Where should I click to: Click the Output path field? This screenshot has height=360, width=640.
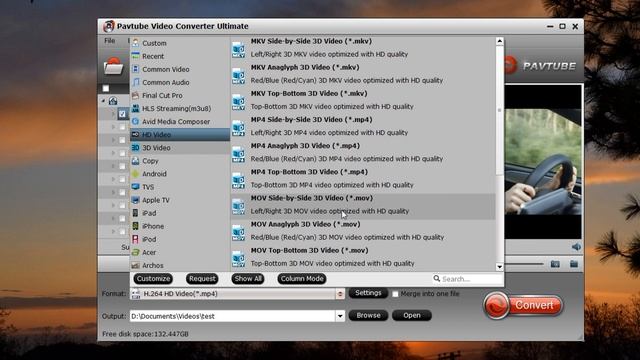[233, 316]
